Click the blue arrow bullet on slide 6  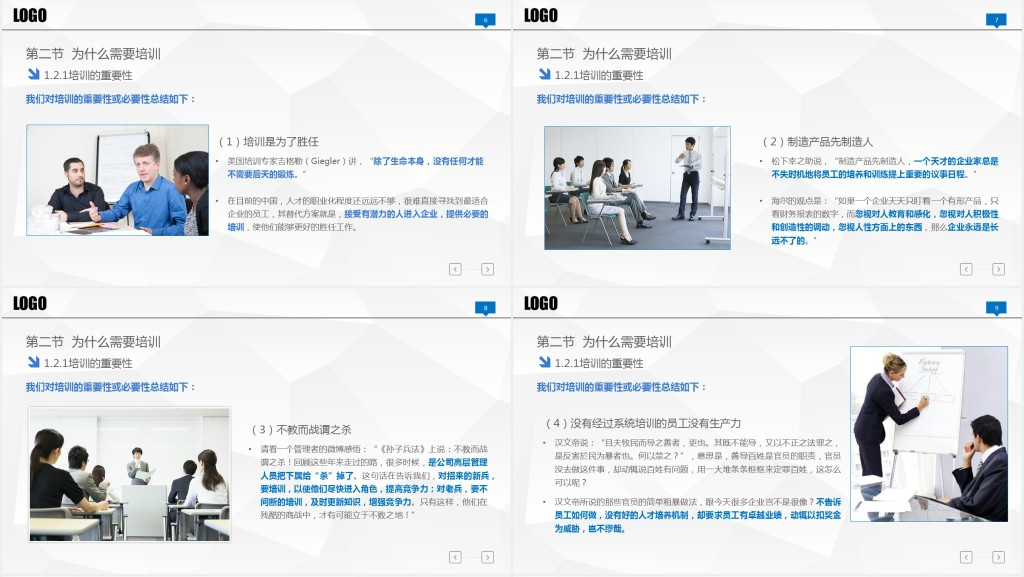coord(33,74)
